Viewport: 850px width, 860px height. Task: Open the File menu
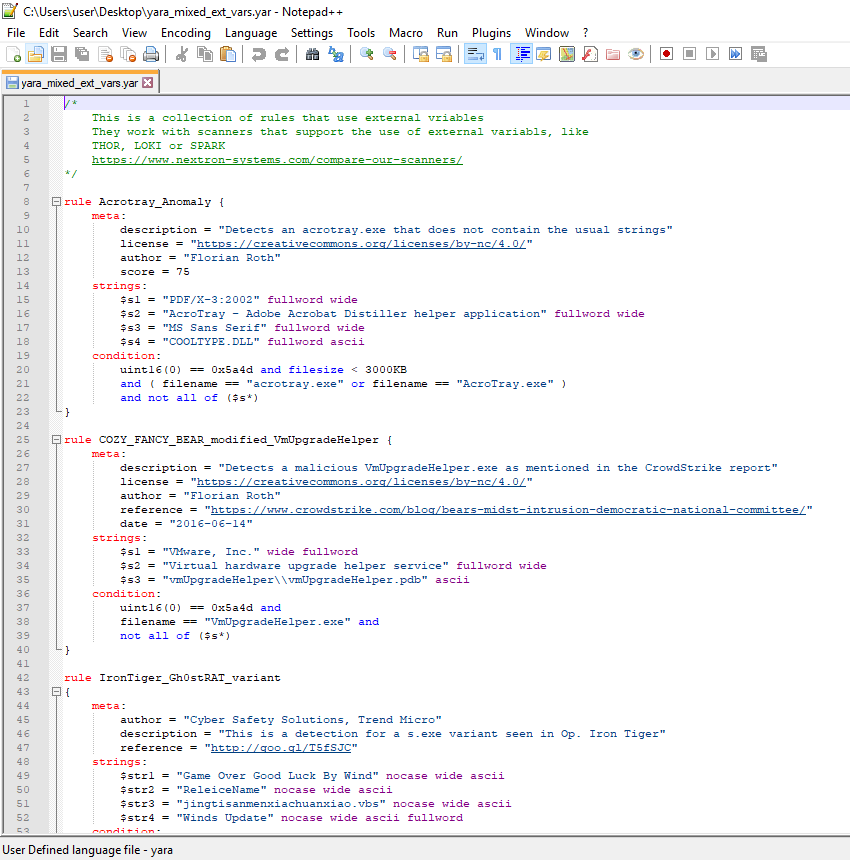click(16, 33)
